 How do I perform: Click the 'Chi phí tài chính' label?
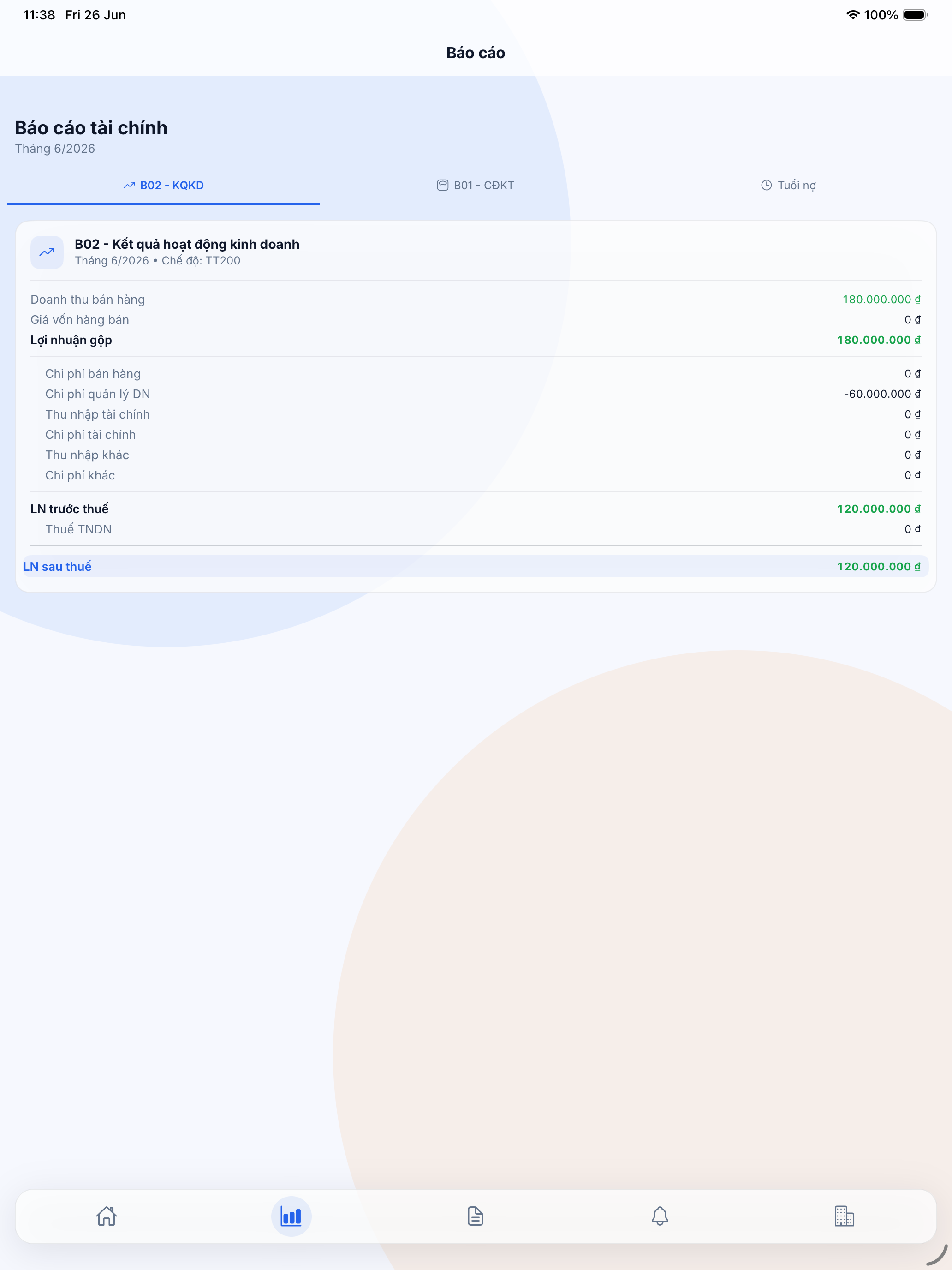point(91,435)
